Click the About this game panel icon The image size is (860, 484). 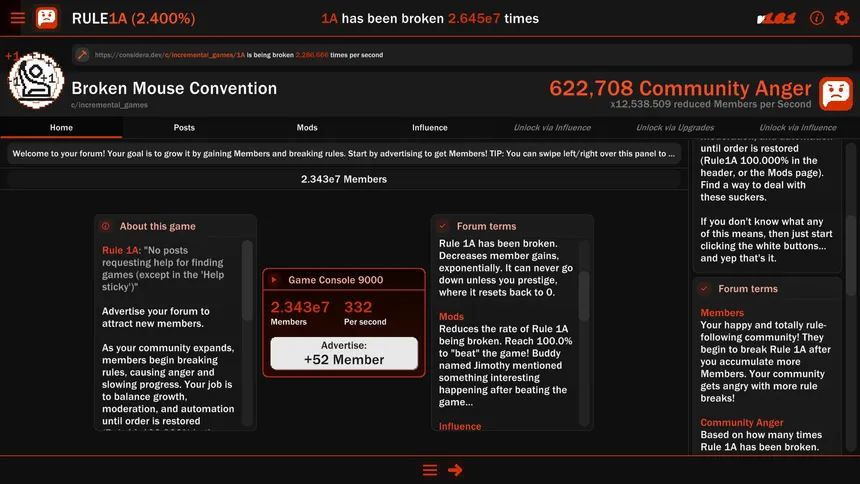point(106,226)
